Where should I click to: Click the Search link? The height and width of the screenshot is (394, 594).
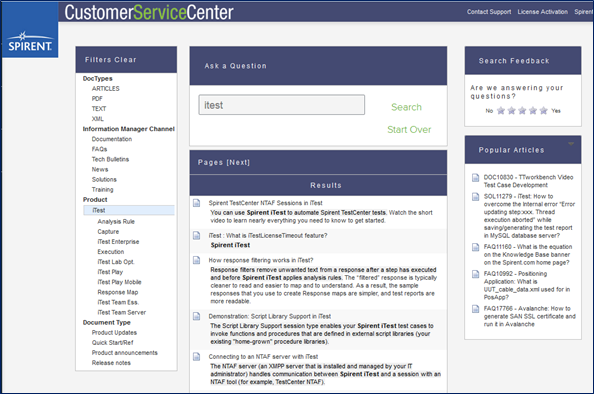point(406,107)
